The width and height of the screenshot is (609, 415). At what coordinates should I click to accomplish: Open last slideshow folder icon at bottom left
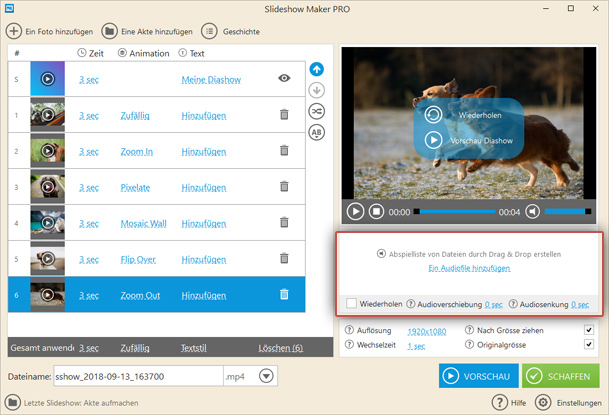[x=13, y=403]
